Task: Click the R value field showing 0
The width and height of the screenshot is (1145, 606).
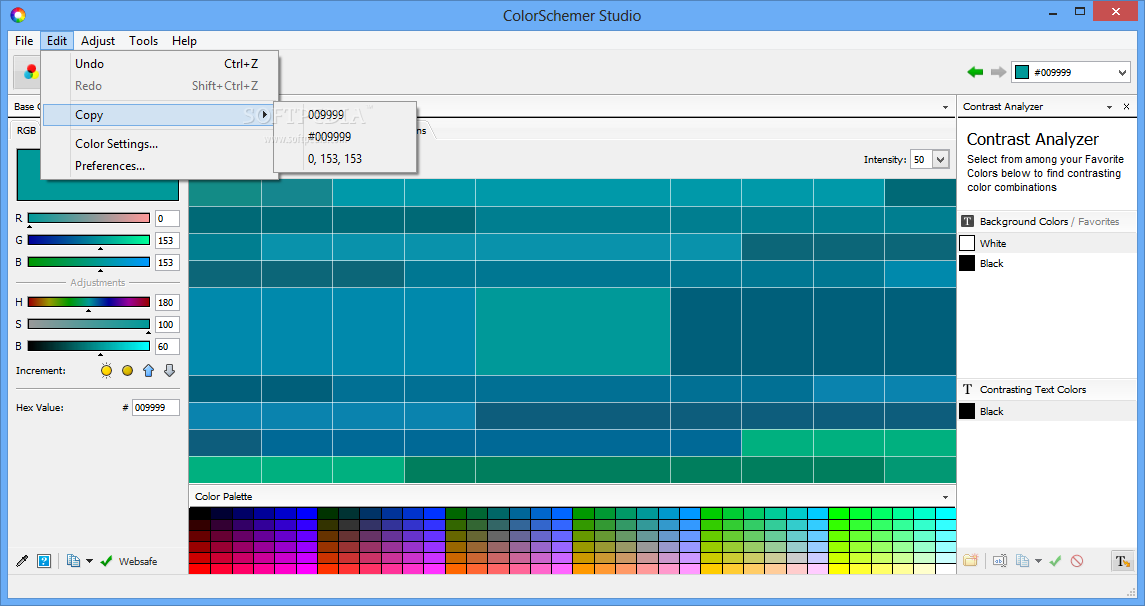Action: pyautogui.click(x=167, y=218)
